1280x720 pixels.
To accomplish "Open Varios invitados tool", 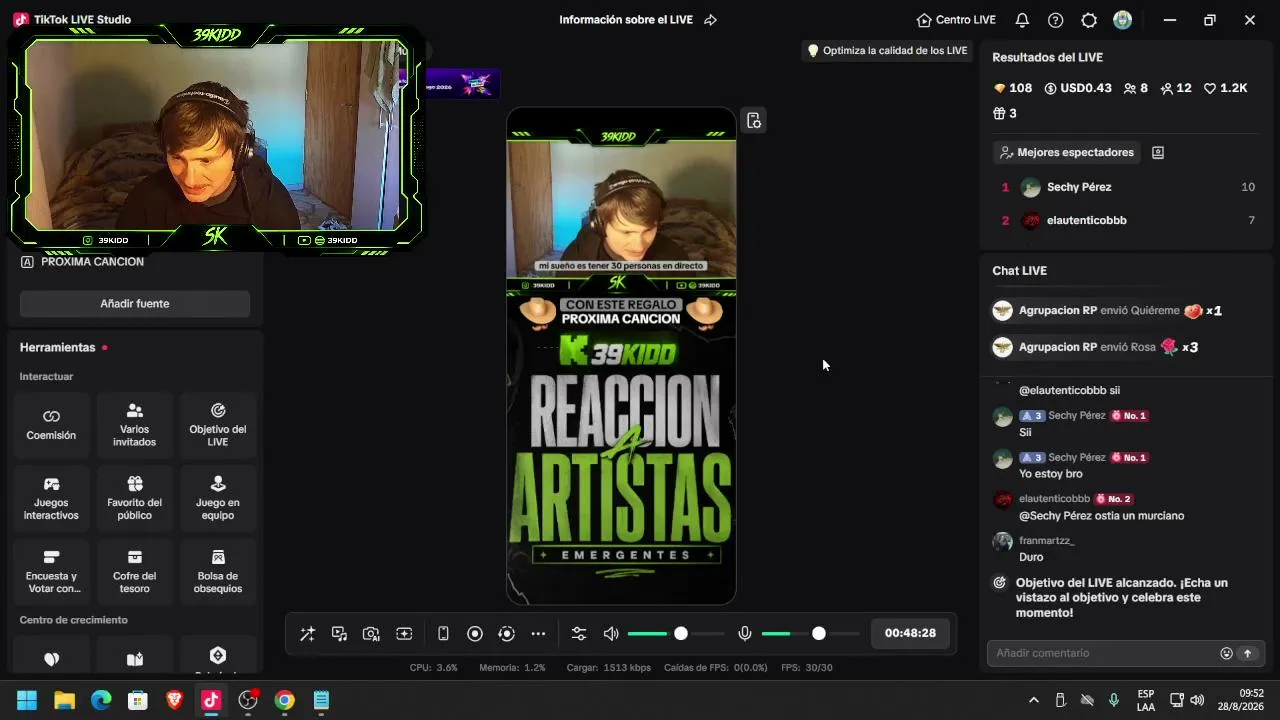I will coord(134,425).
